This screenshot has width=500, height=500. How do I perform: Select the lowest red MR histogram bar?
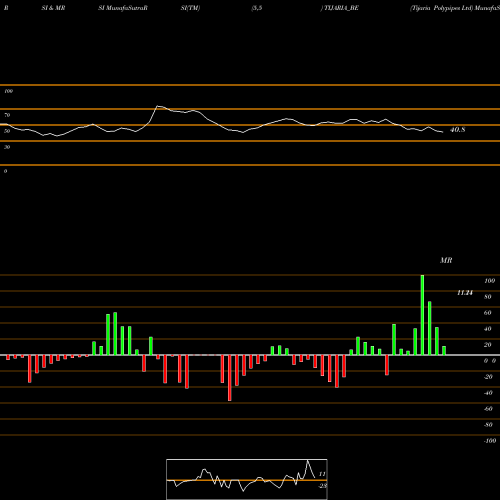point(230,378)
